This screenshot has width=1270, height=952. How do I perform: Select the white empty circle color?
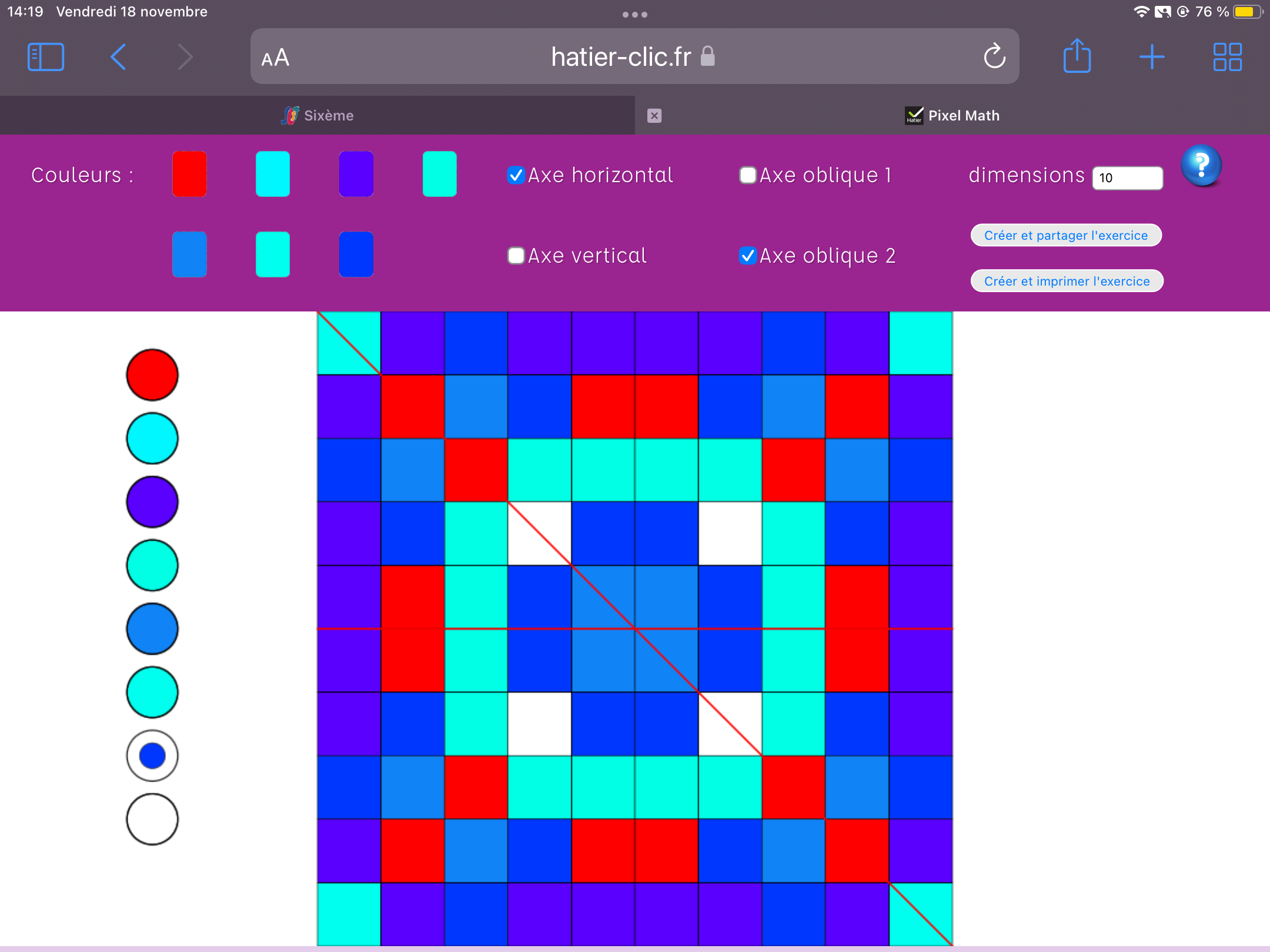152,819
